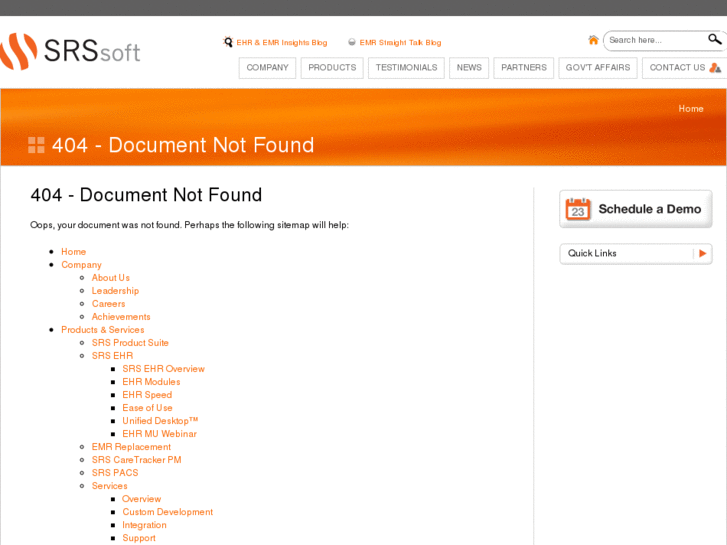The width and height of the screenshot is (727, 545).
Task: Open the COMPANY menu
Action: click(x=268, y=68)
